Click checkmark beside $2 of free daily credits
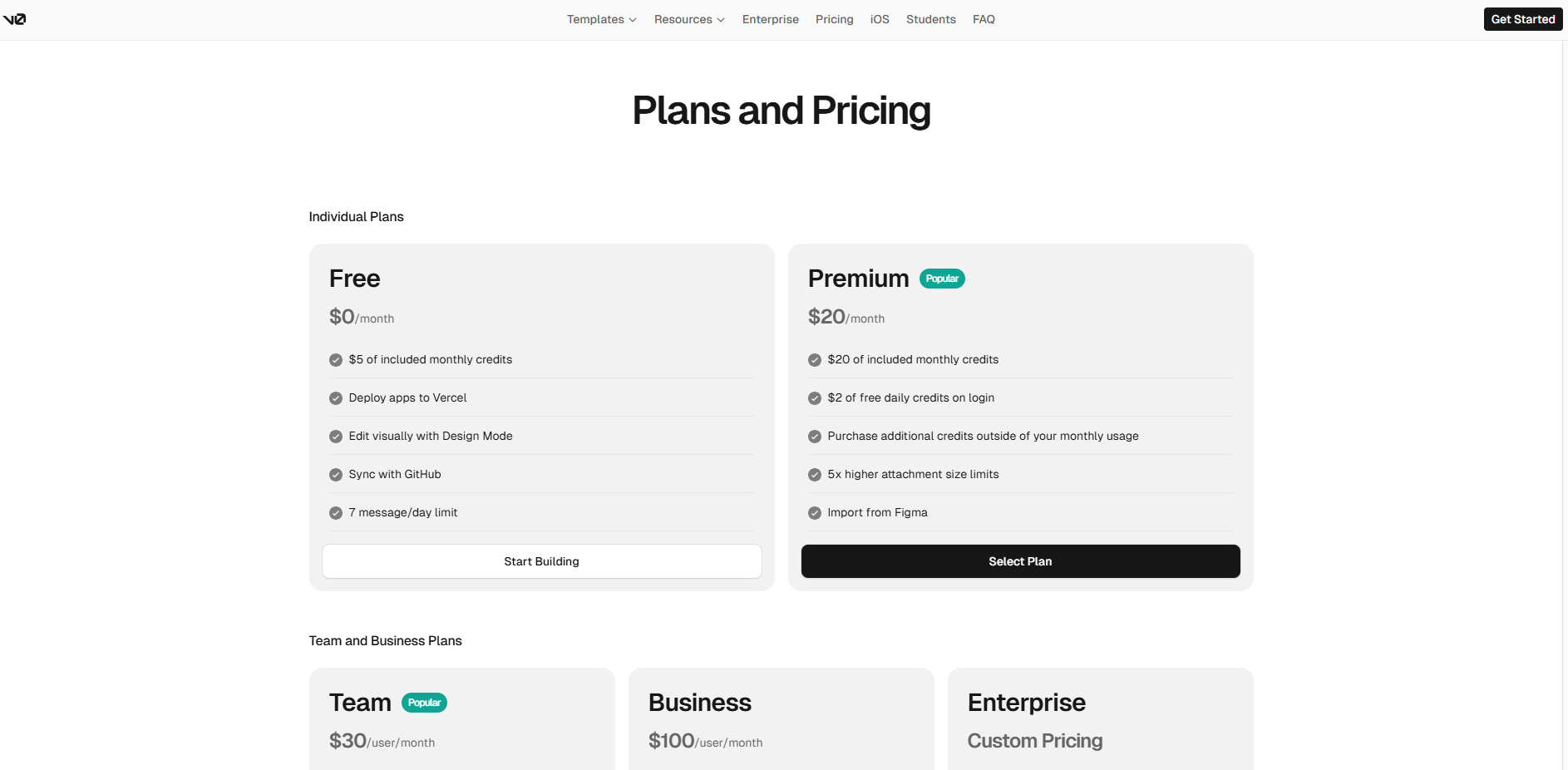Screen dimensions: 1568x770 (815, 398)
